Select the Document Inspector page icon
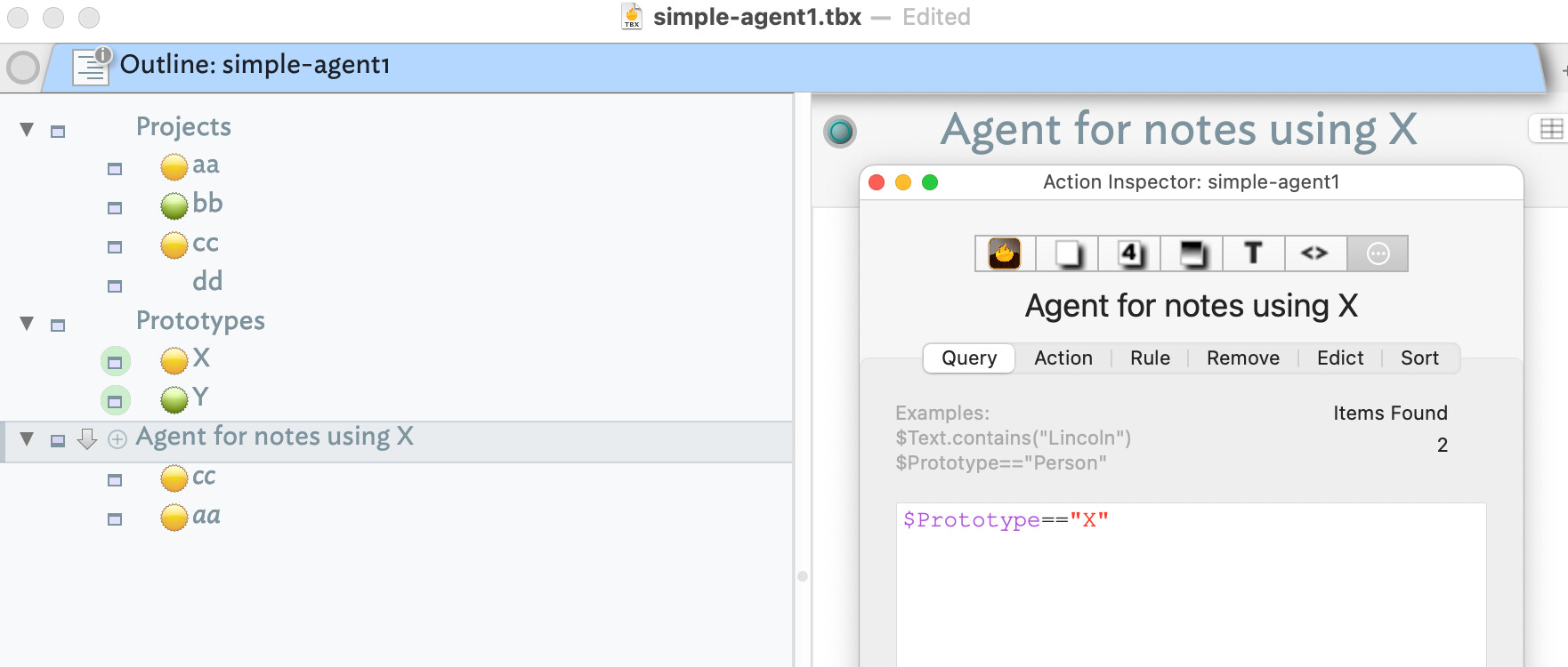Image resolution: width=1568 pixels, height=667 pixels. [1067, 253]
